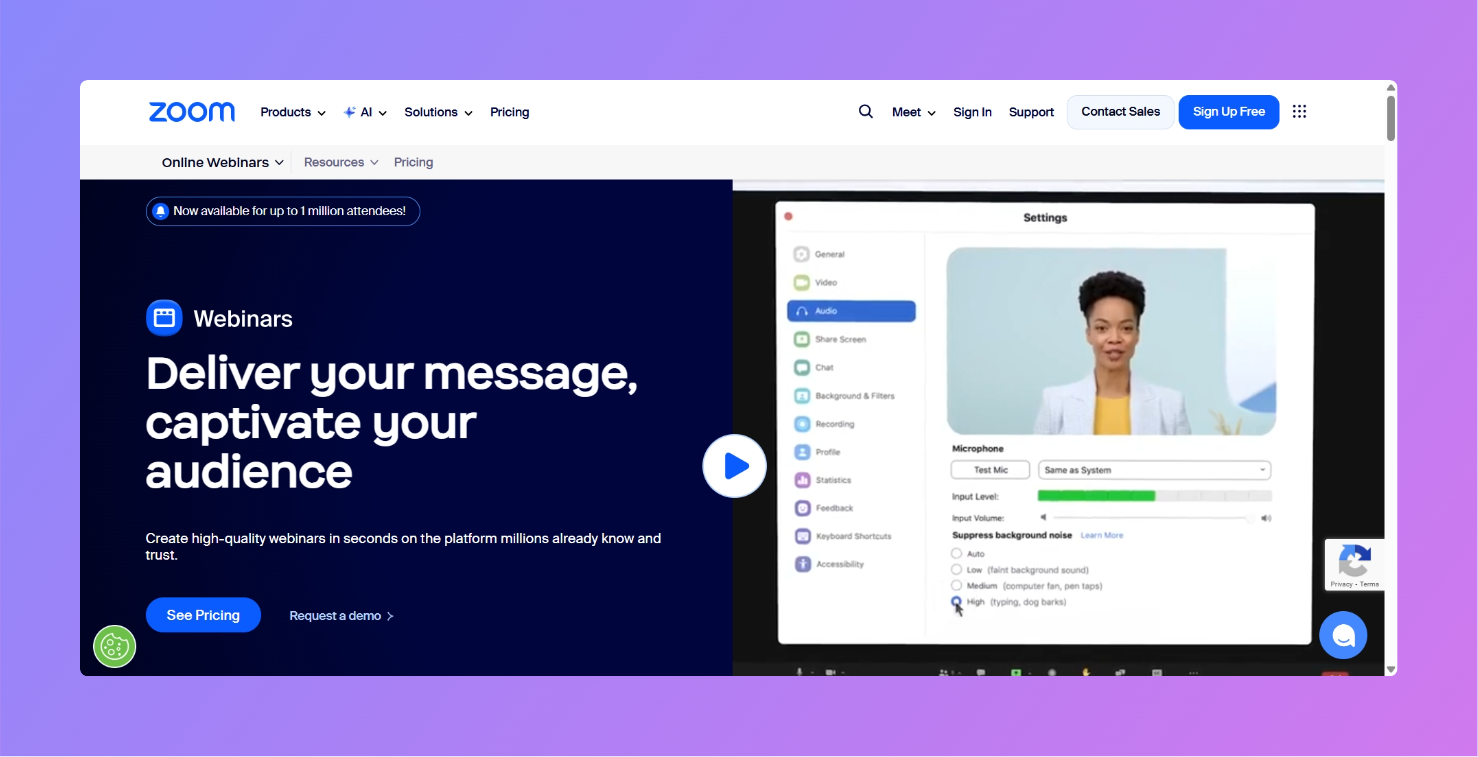Open the chat bubble widget
This screenshot has width=1478, height=757.
pyautogui.click(x=1343, y=635)
